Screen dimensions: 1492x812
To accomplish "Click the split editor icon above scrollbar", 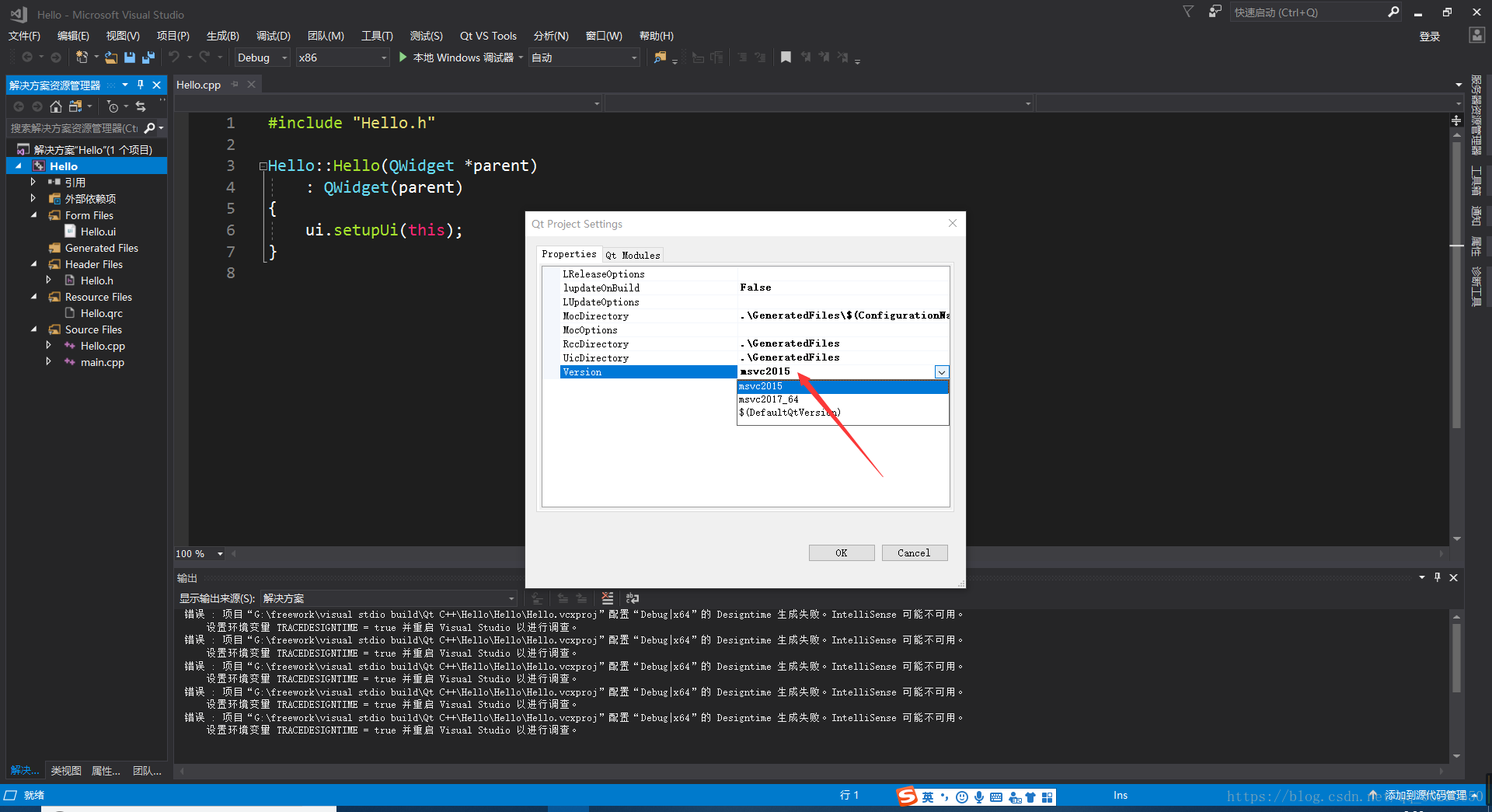I will [1456, 120].
